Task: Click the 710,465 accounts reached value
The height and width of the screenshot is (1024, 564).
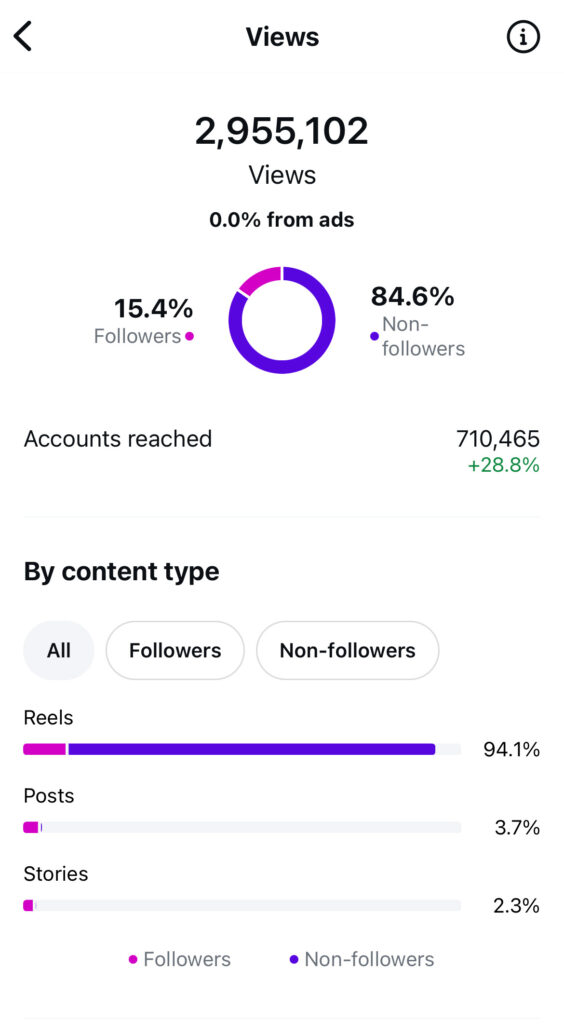Action: (498, 439)
